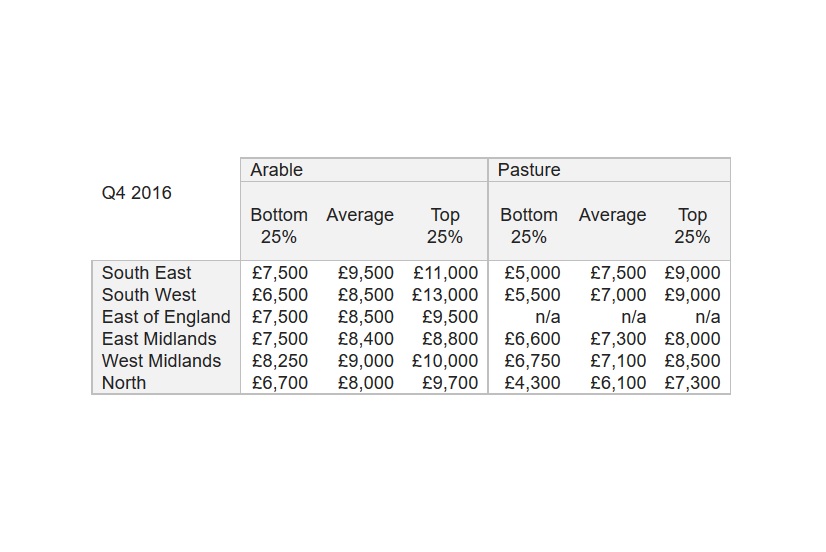Click the £4,300 North pasture cell
Image resolution: width=826 pixels, height=552 pixels.
pos(532,383)
